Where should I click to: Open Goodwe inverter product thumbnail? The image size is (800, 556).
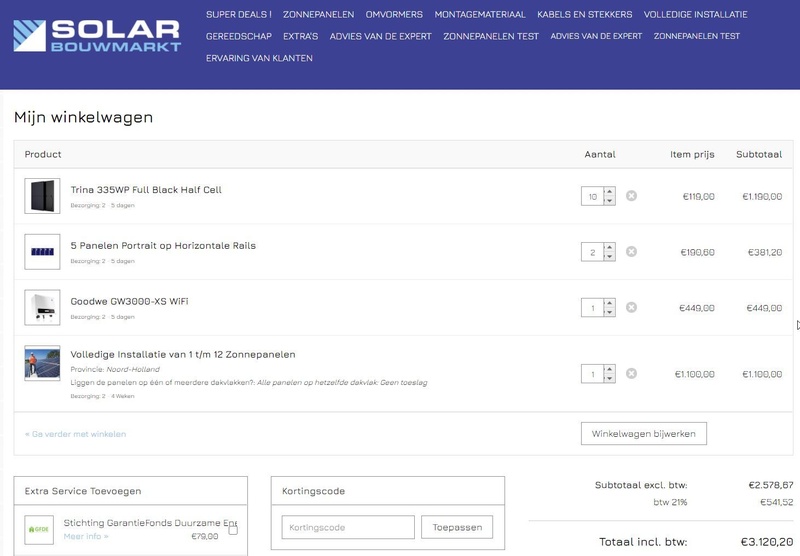42,307
